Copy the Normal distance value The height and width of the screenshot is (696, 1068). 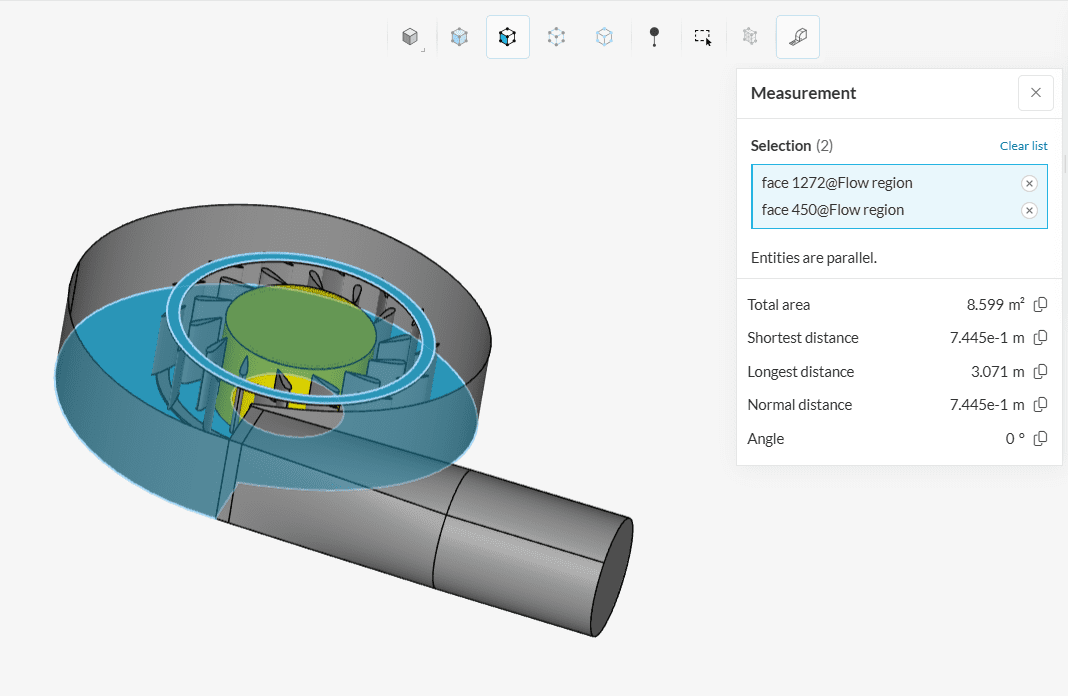click(x=1040, y=405)
